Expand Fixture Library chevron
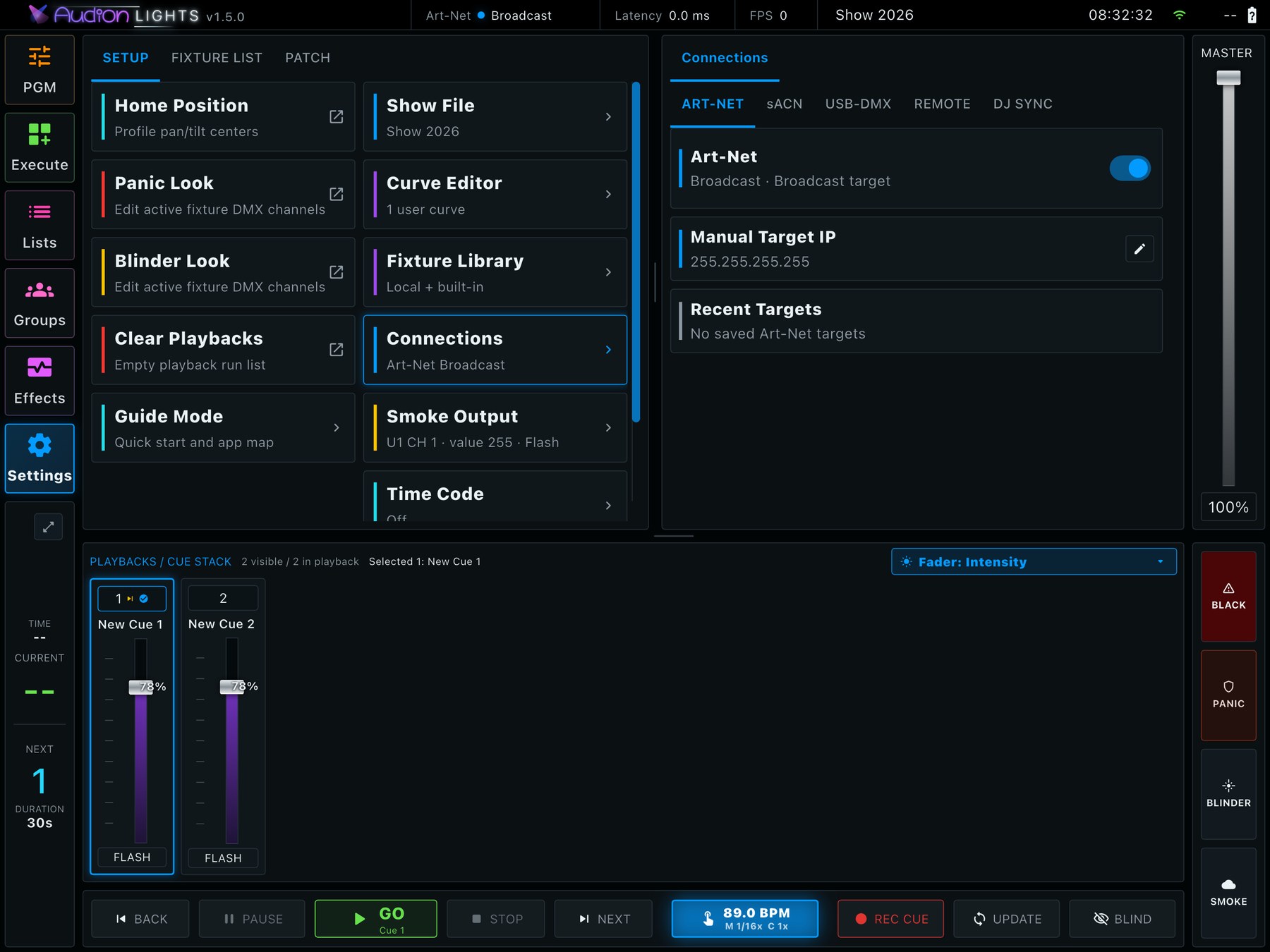Screen dimensions: 1270x952 (x=608, y=272)
